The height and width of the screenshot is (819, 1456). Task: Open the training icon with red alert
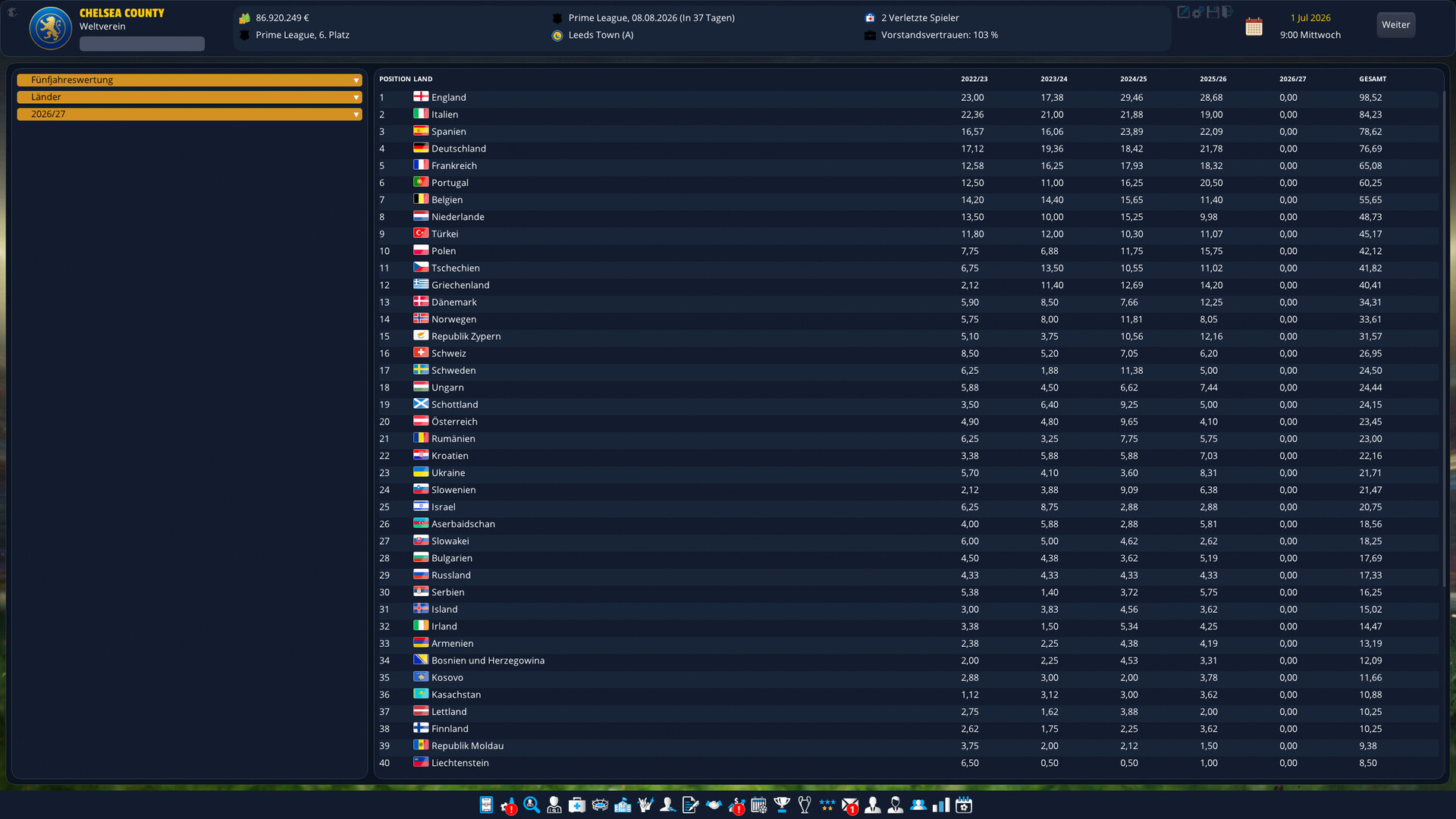tap(509, 805)
